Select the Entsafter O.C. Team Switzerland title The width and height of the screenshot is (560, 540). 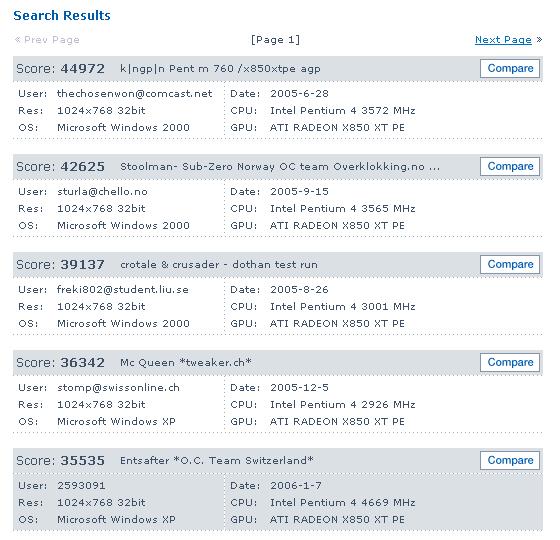click(x=217, y=461)
